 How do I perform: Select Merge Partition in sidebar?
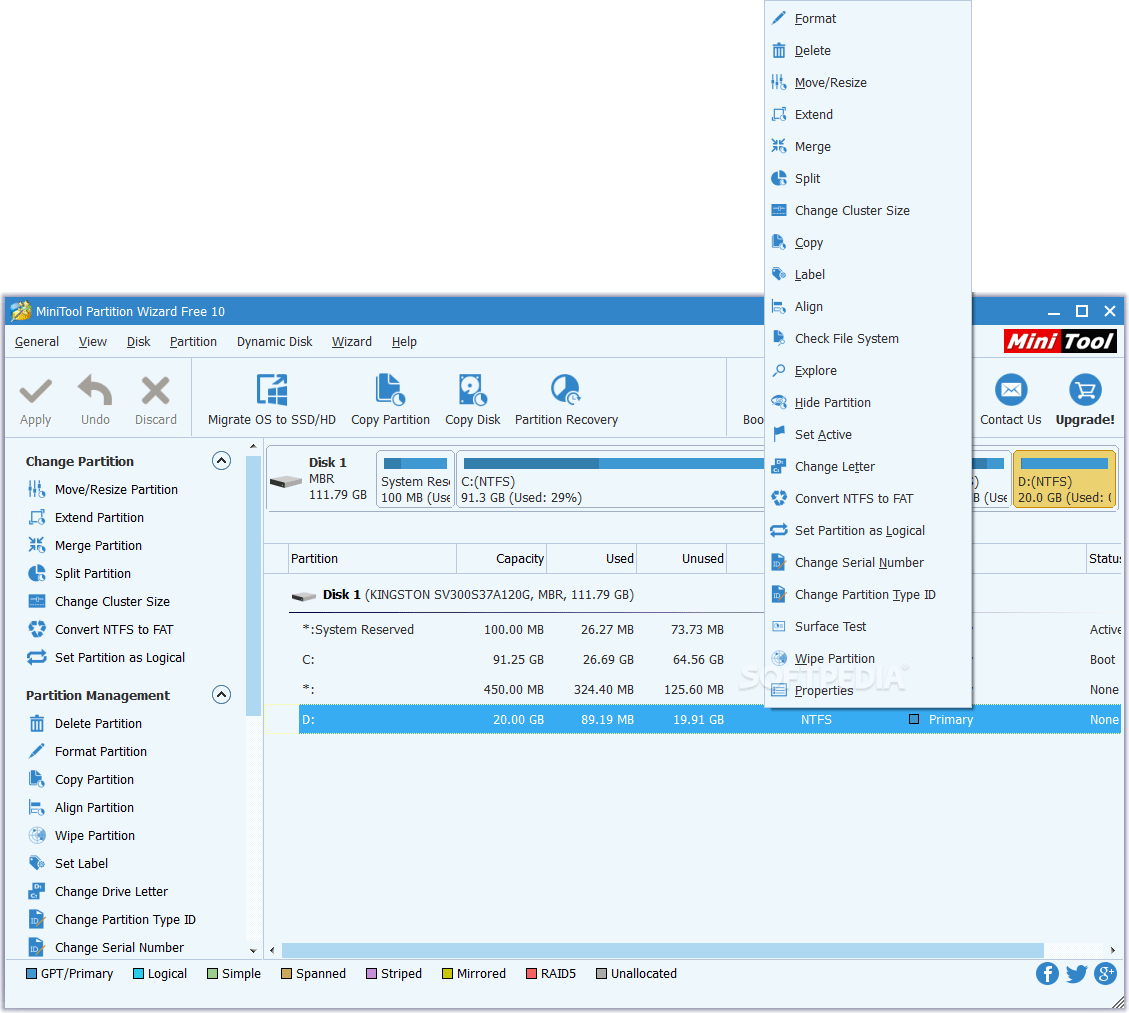pos(84,546)
